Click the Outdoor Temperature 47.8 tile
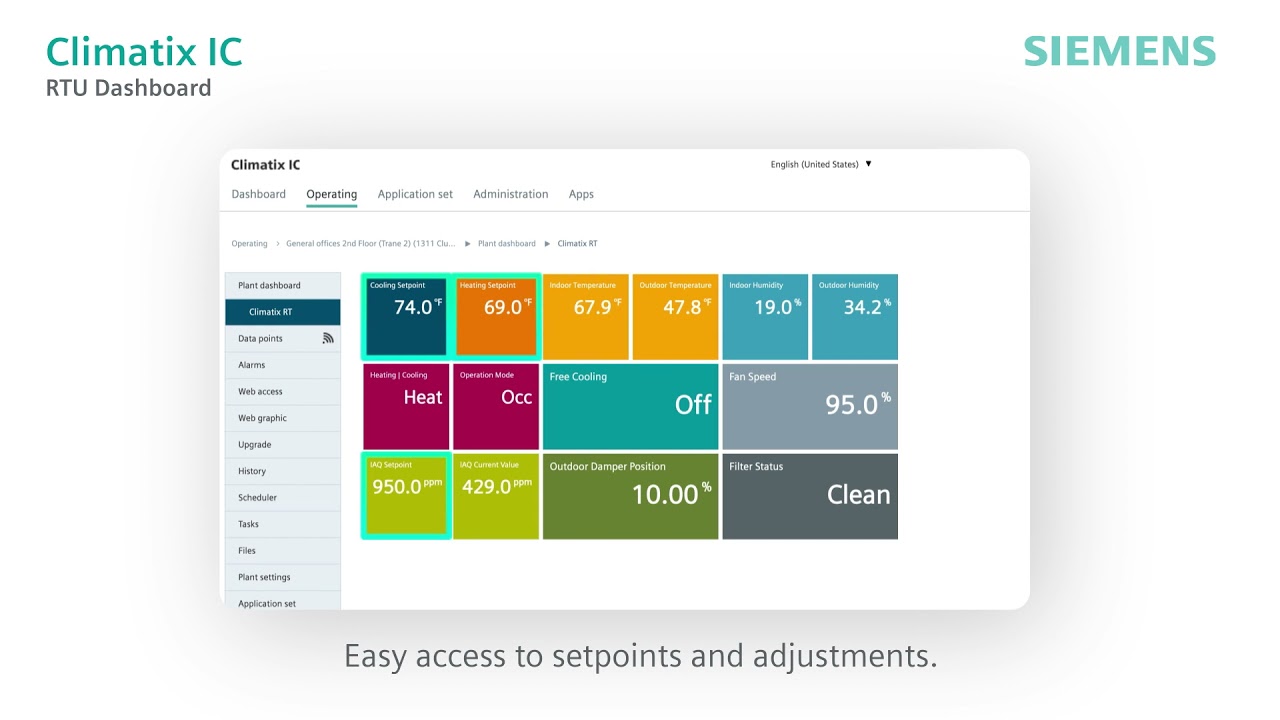The image size is (1280, 720). [x=676, y=317]
